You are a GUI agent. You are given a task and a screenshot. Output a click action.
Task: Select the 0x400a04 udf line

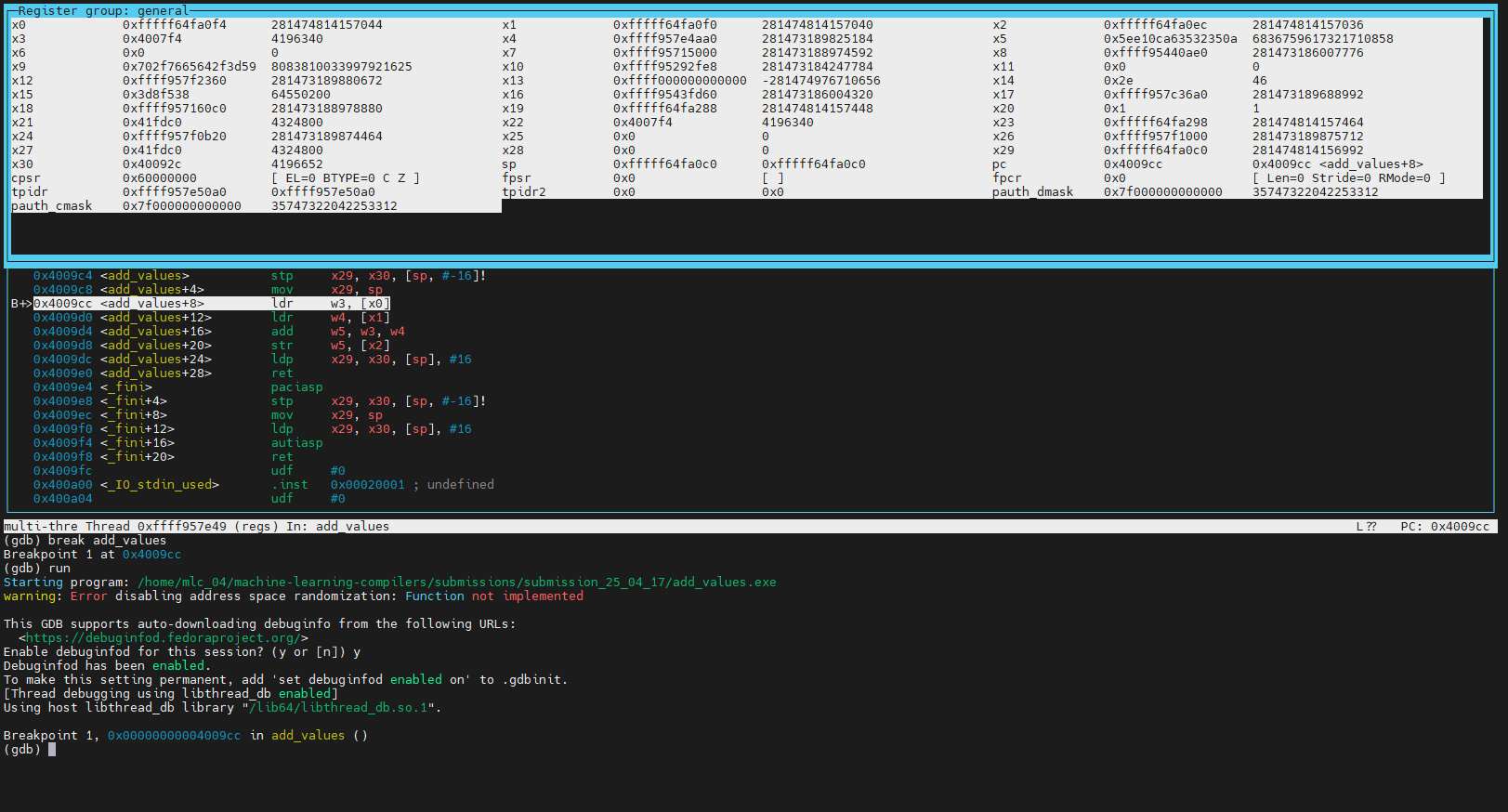click(190, 499)
